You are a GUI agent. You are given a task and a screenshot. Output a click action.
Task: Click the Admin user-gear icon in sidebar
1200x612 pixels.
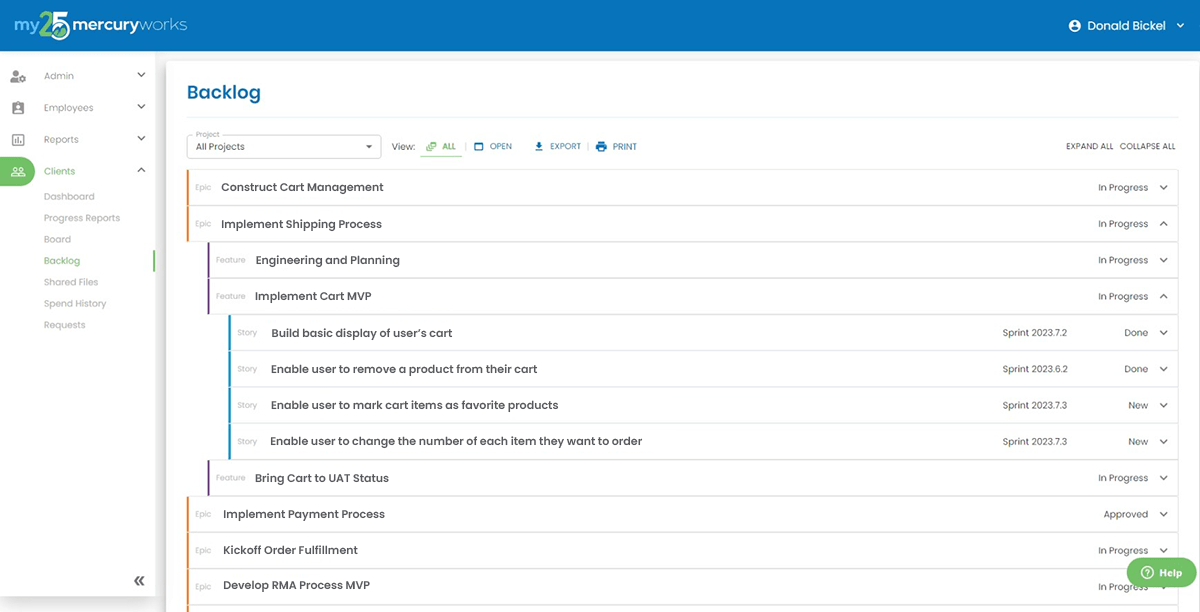(x=18, y=76)
